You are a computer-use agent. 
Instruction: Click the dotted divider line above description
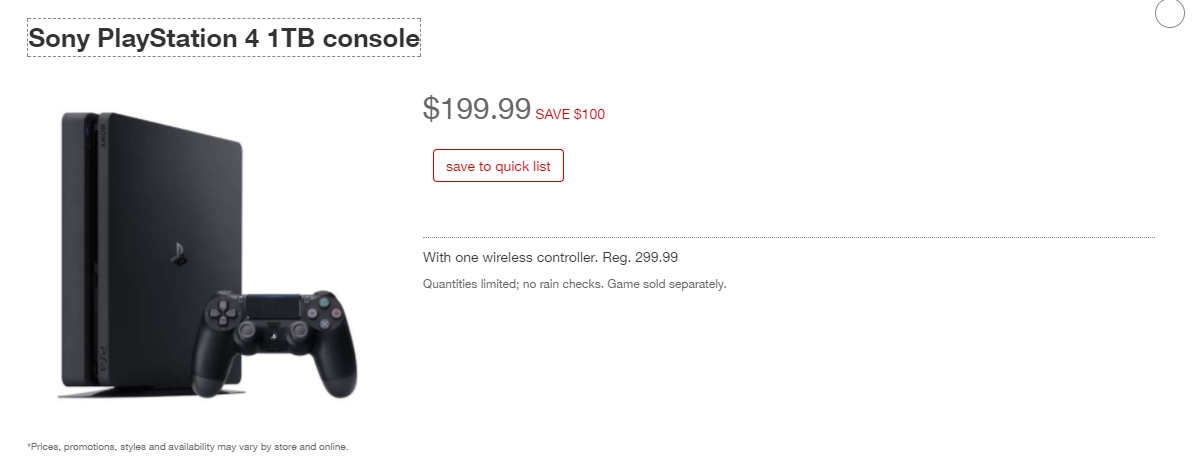click(x=789, y=237)
